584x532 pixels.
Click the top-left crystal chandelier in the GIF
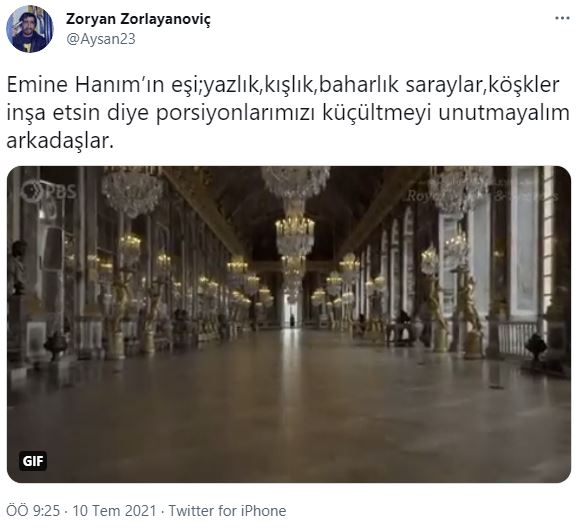(x=132, y=191)
